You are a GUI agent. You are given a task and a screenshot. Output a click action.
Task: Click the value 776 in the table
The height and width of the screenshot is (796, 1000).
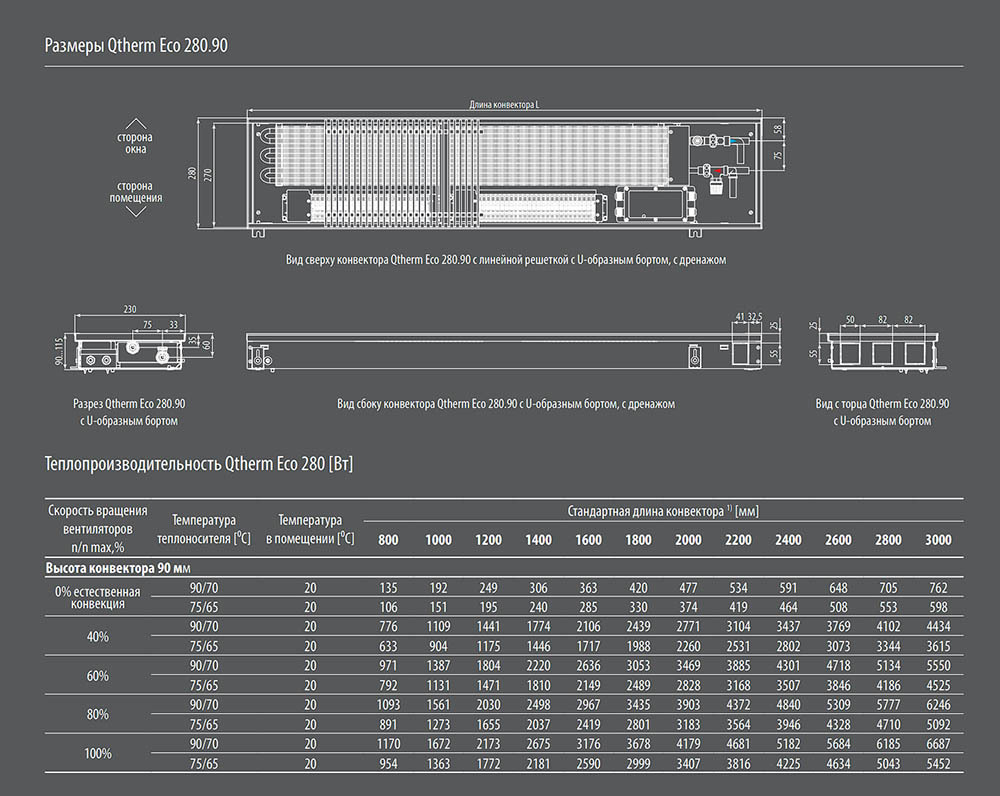point(388,626)
